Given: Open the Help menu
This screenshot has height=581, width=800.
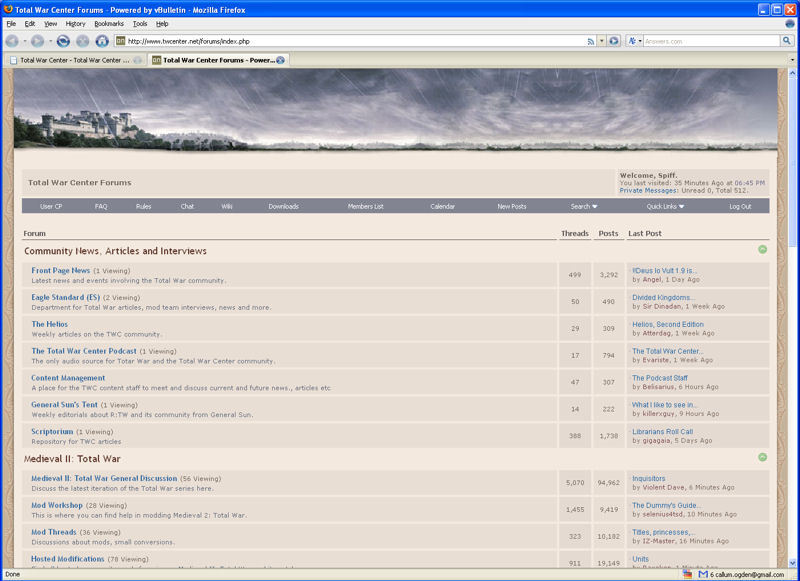Looking at the screenshot, I should point(162,23).
